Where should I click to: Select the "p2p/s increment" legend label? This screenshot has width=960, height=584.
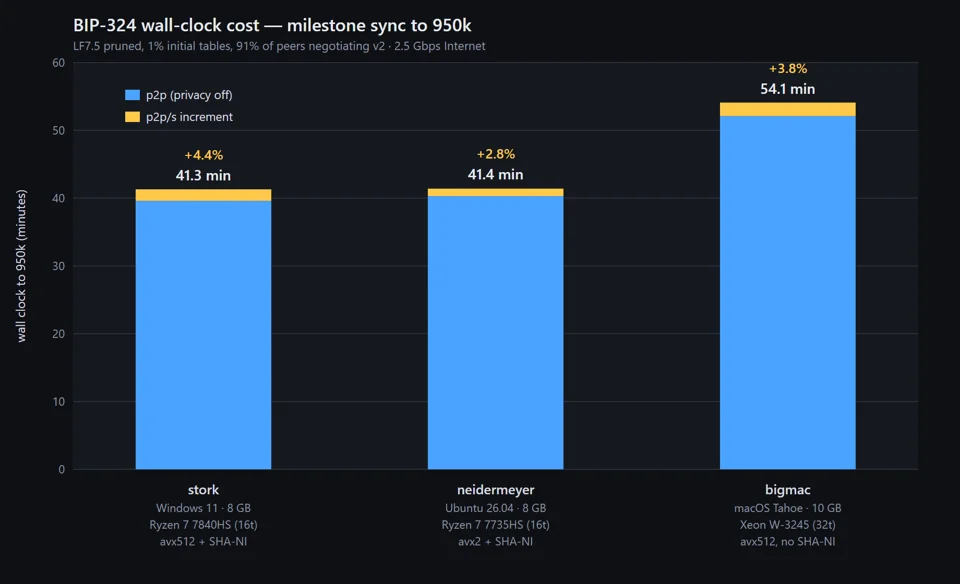(x=189, y=117)
